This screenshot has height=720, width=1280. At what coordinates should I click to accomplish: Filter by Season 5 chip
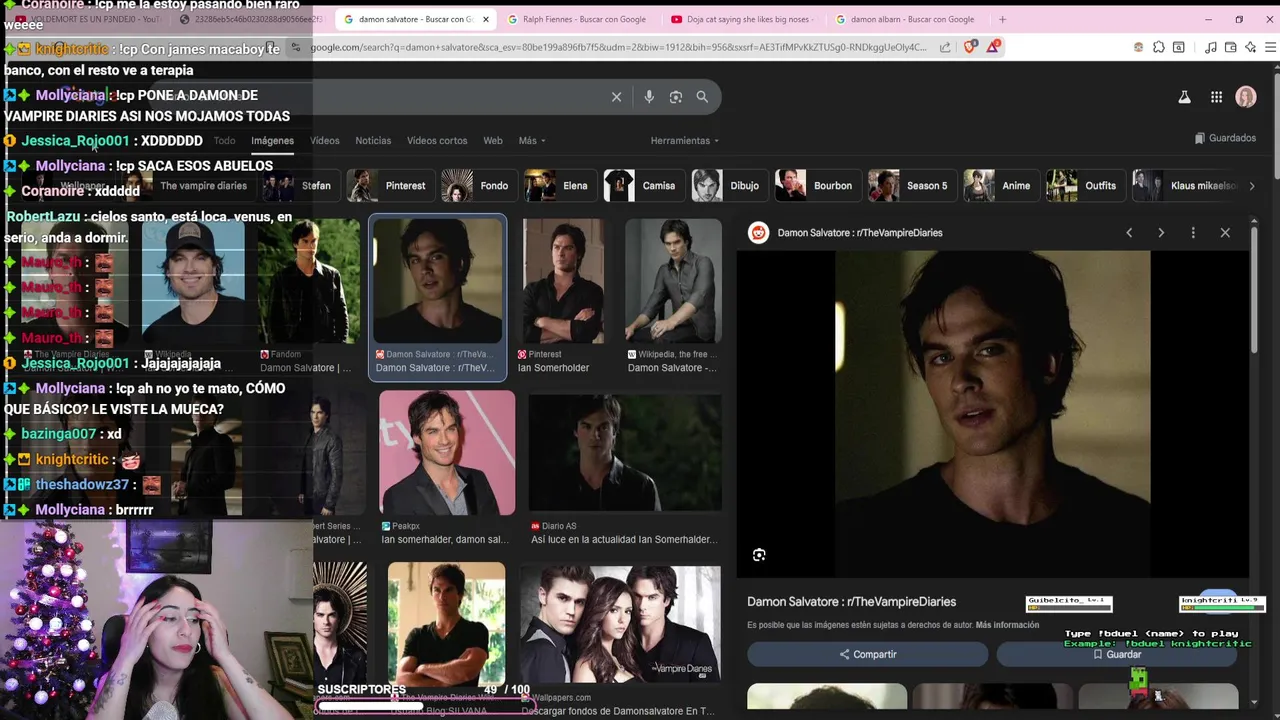pos(911,186)
